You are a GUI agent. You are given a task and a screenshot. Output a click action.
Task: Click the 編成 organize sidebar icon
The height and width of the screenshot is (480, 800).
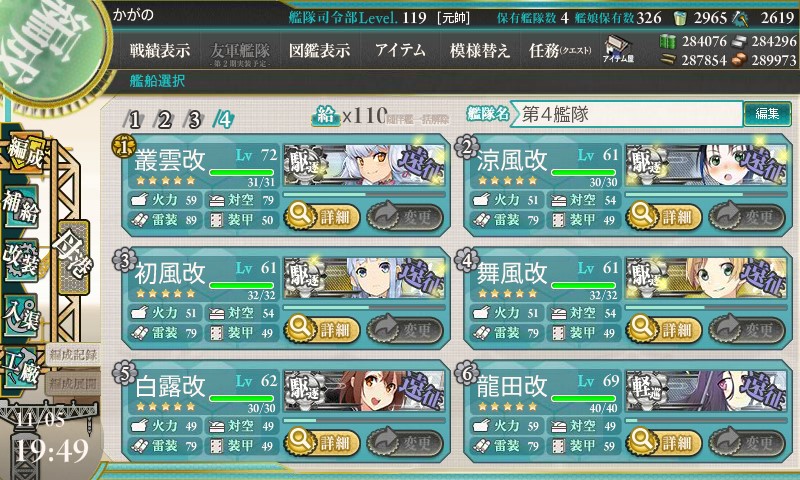point(24,154)
